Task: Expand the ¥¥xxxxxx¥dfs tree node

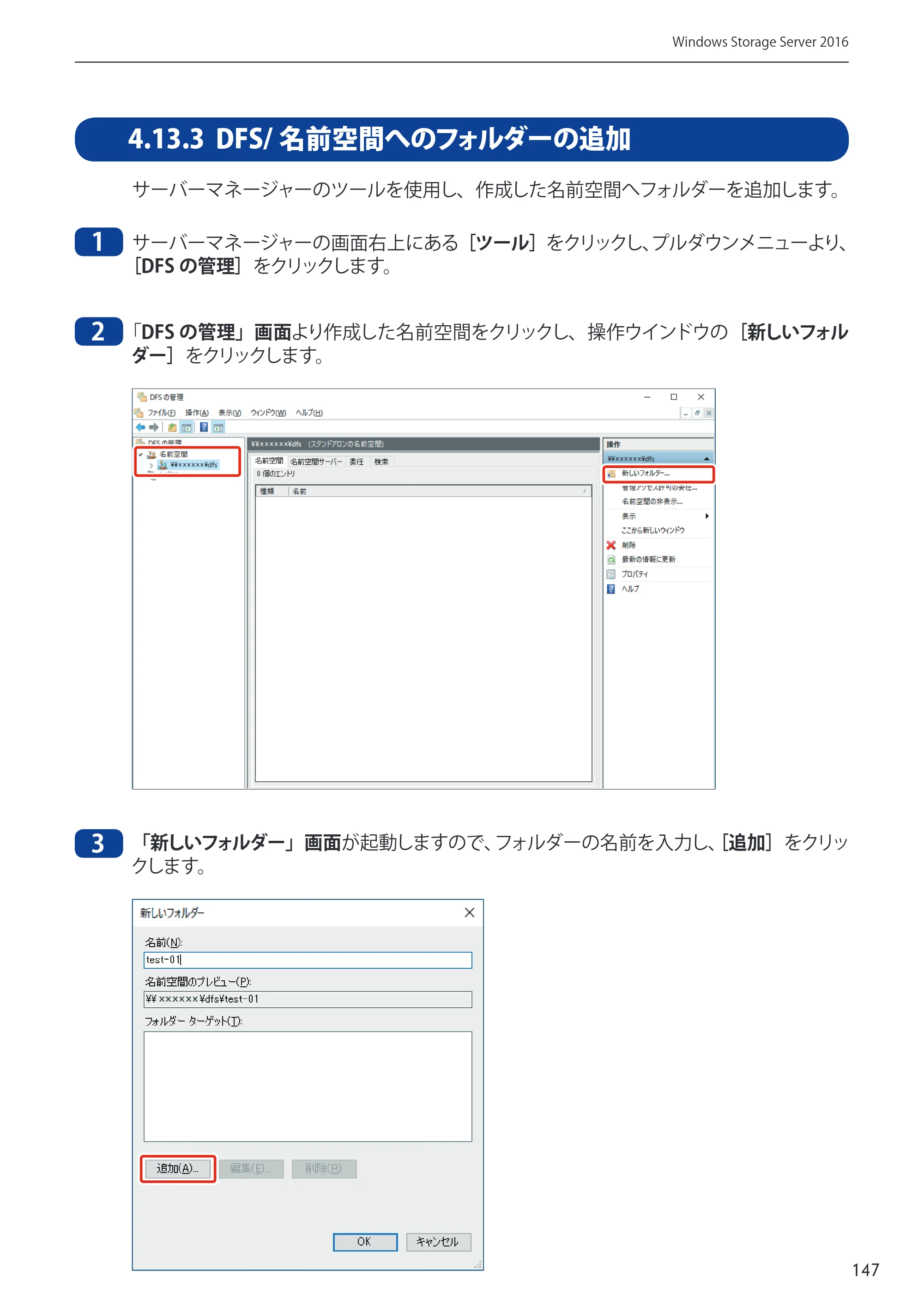Action: tap(151, 465)
